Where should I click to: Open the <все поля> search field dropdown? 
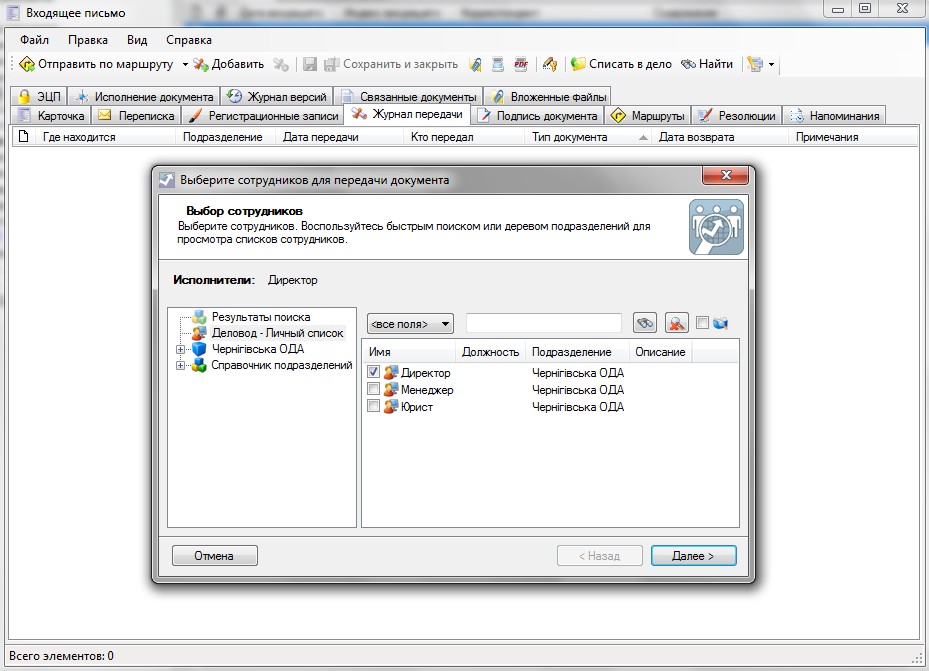(x=410, y=324)
